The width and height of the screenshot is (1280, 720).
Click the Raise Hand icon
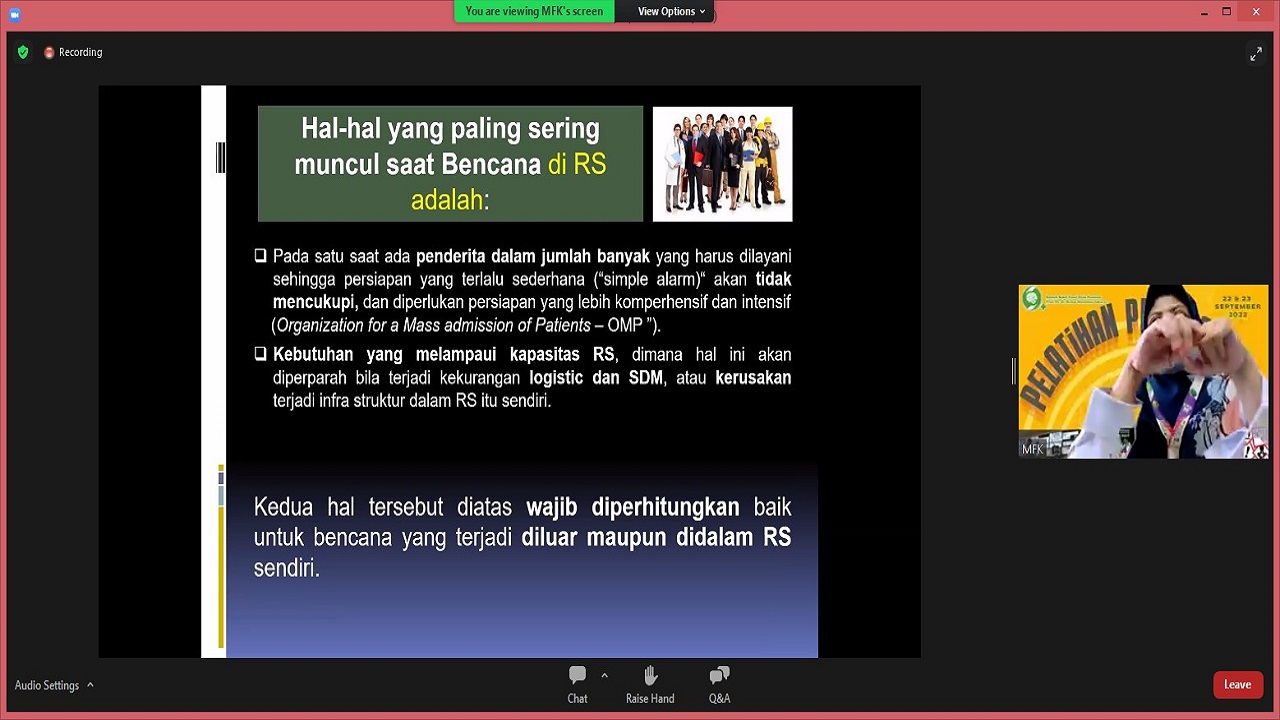[x=650, y=685]
